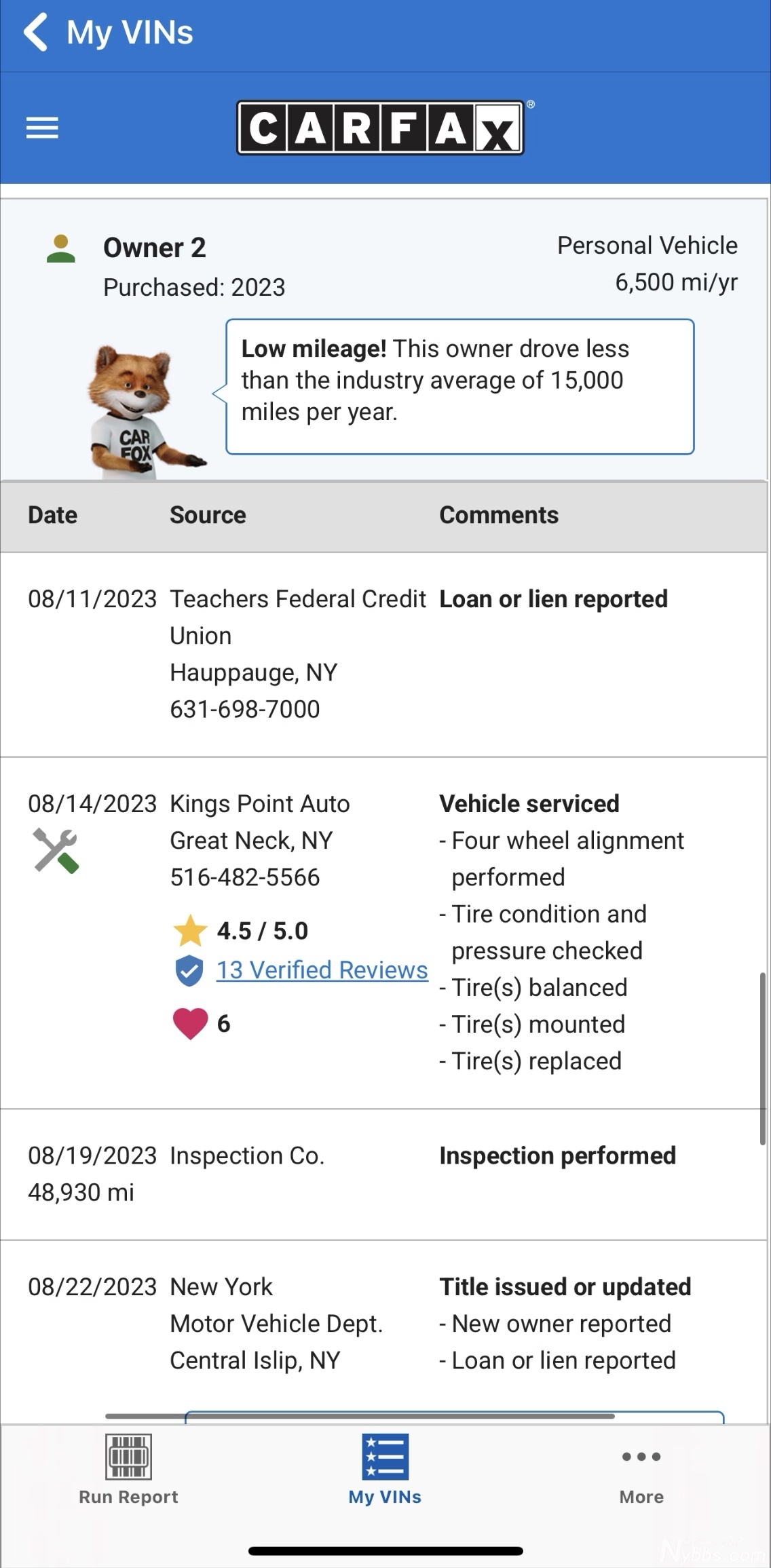The image size is (771, 1568).
Task: Tap the wrench service icon
Action: point(56,850)
